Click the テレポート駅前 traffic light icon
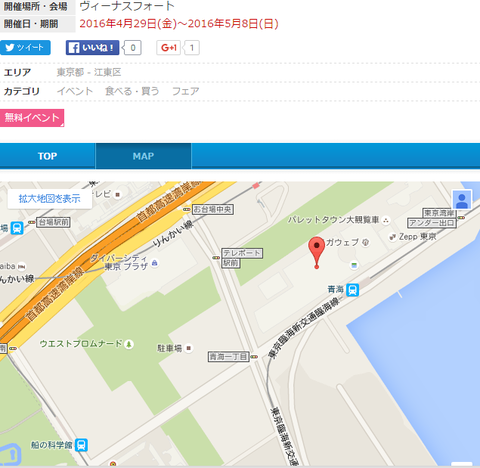Screen dimensions: 480x468 tap(216, 258)
